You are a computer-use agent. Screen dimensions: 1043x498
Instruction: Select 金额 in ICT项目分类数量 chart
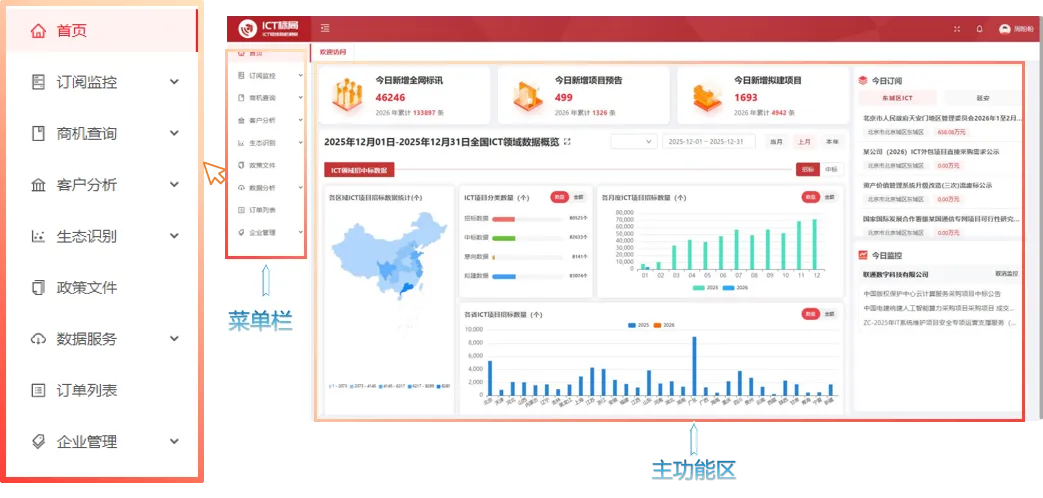click(x=578, y=197)
